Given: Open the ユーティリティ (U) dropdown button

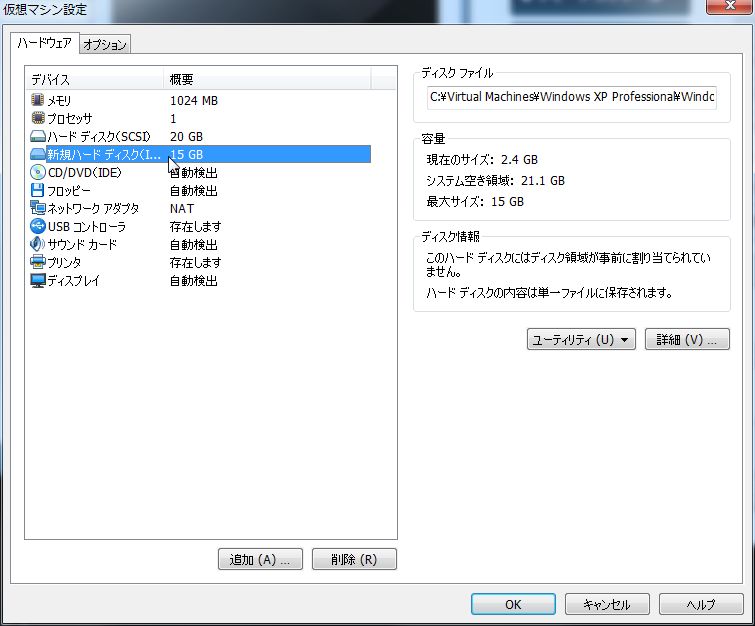Looking at the screenshot, I should coord(581,339).
